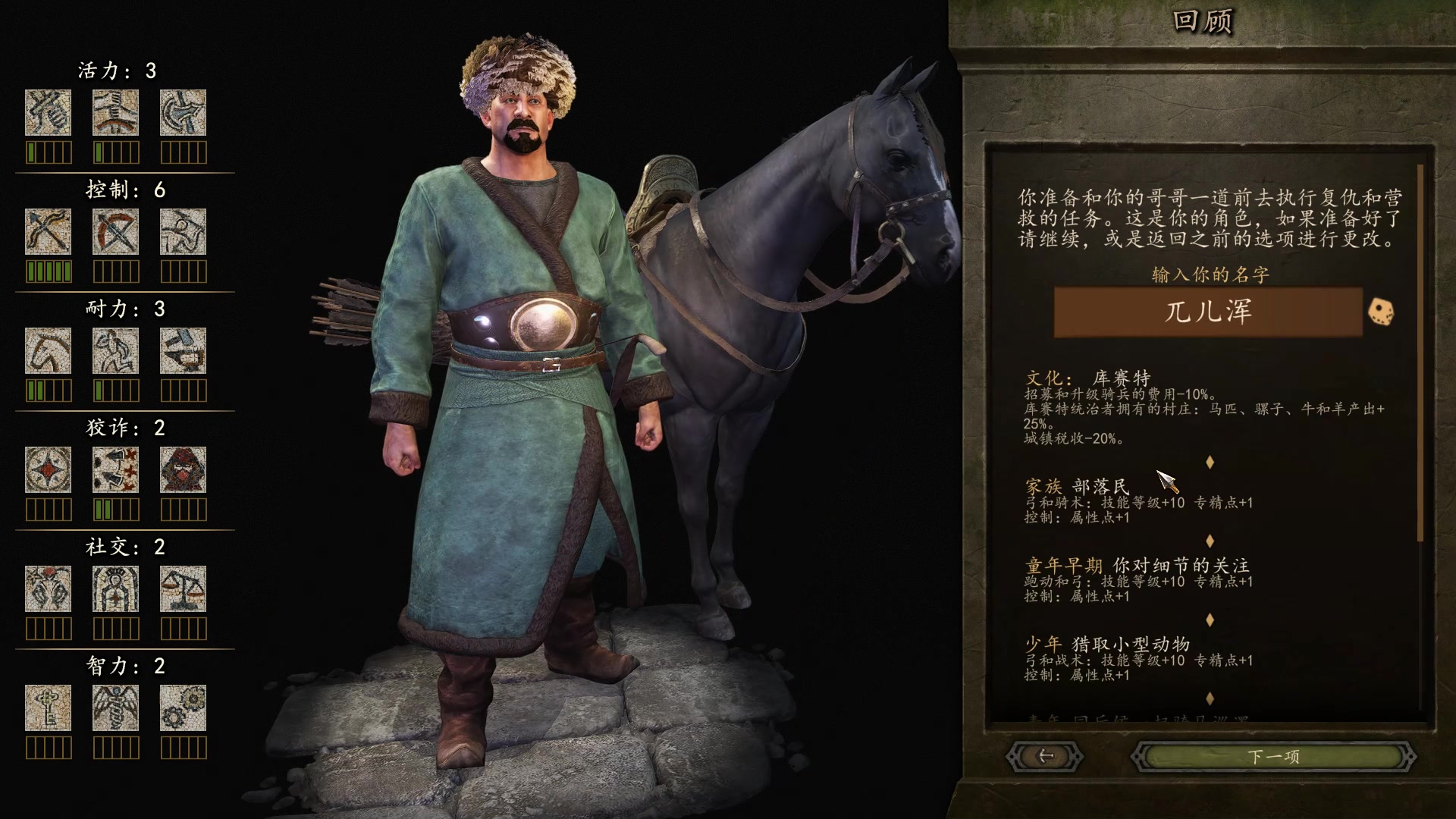This screenshot has width=1456, height=819.
Task: Select the Medicine caduceus skill icon
Action: pos(115,708)
